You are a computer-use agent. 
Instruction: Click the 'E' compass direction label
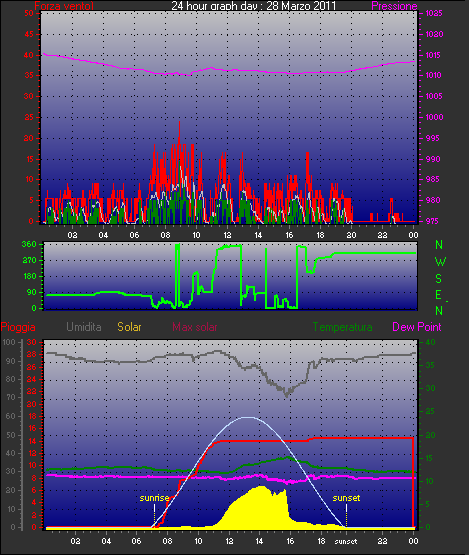pos(438,294)
